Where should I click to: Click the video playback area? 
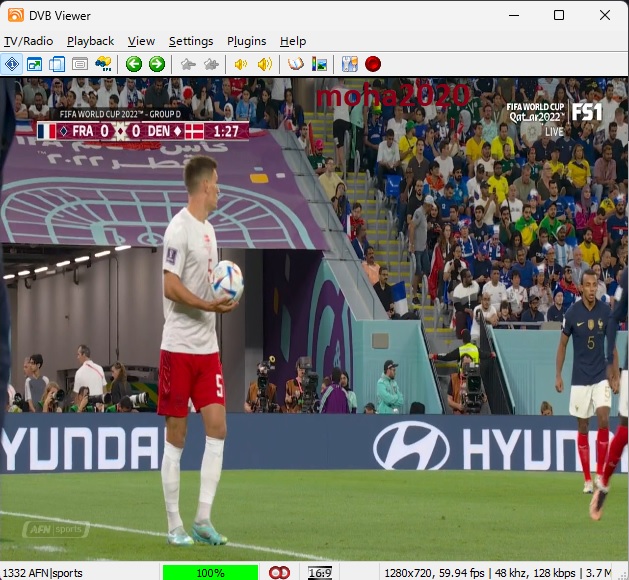click(314, 319)
